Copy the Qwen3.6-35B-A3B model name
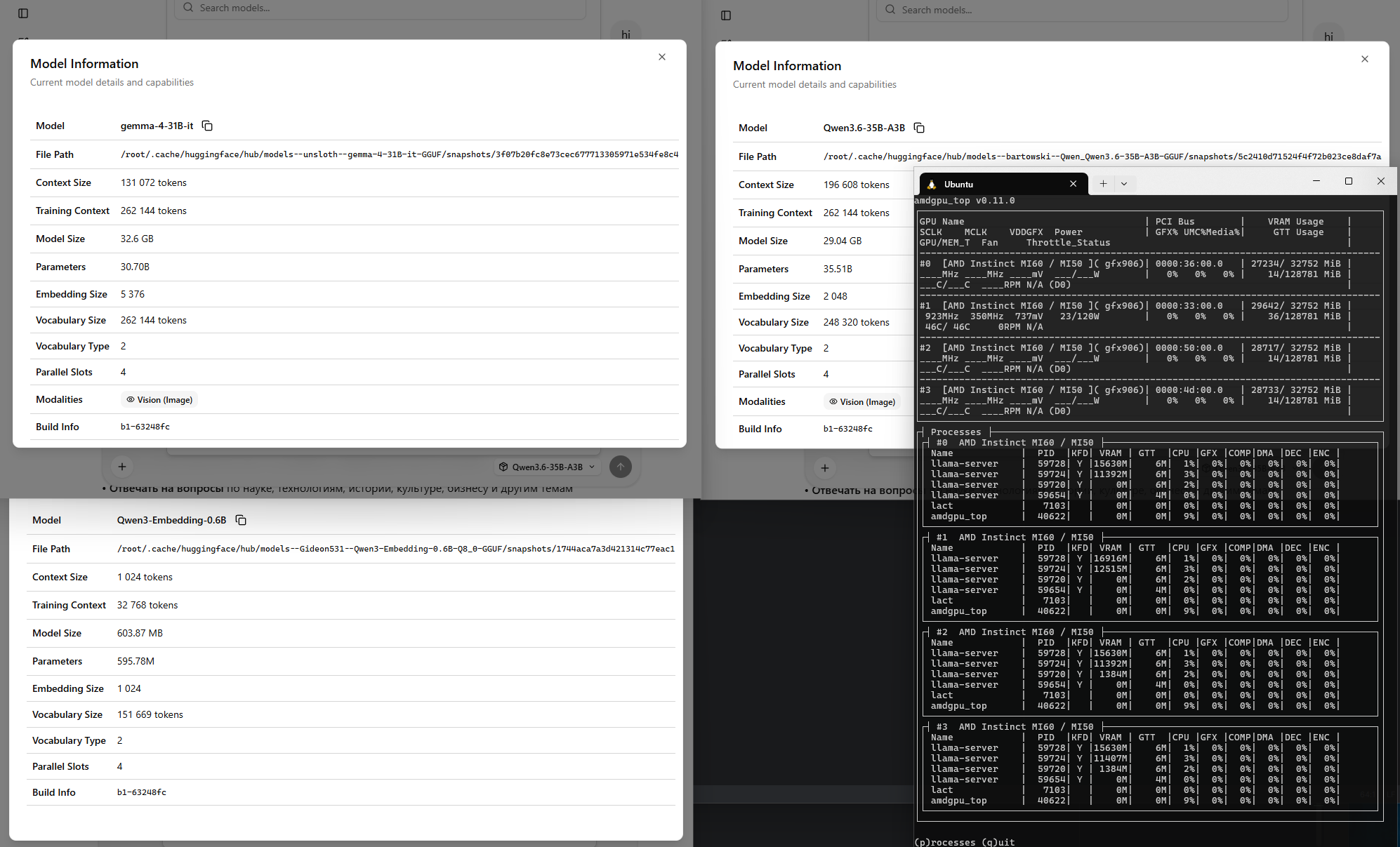This screenshot has width=1400, height=847. click(x=919, y=128)
